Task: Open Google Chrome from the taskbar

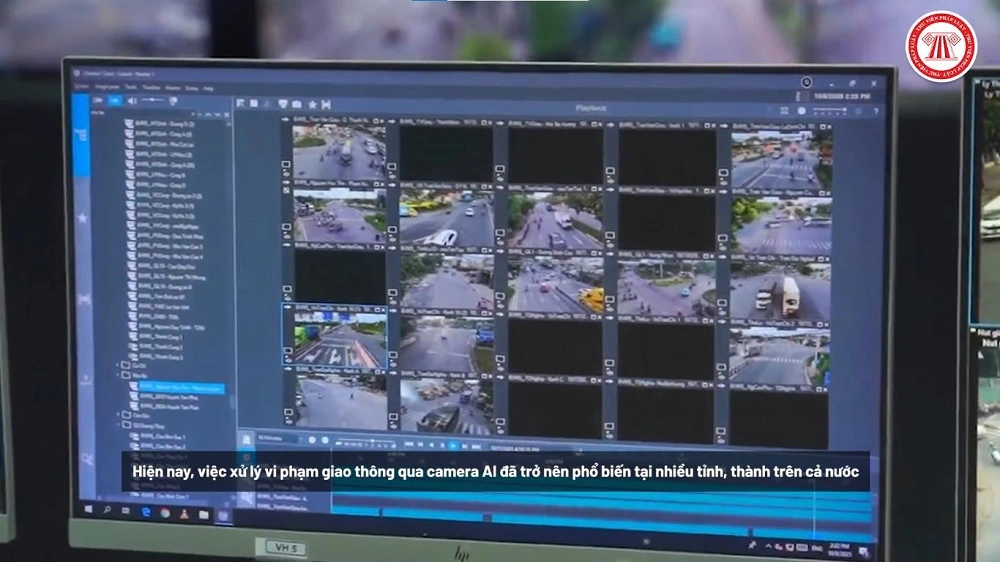Action: [x=165, y=513]
